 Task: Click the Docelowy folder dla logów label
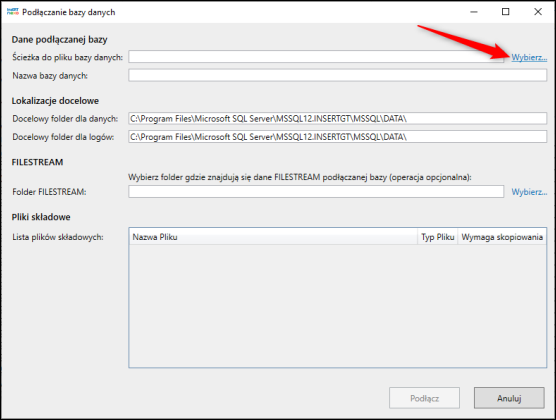click(x=63, y=137)
